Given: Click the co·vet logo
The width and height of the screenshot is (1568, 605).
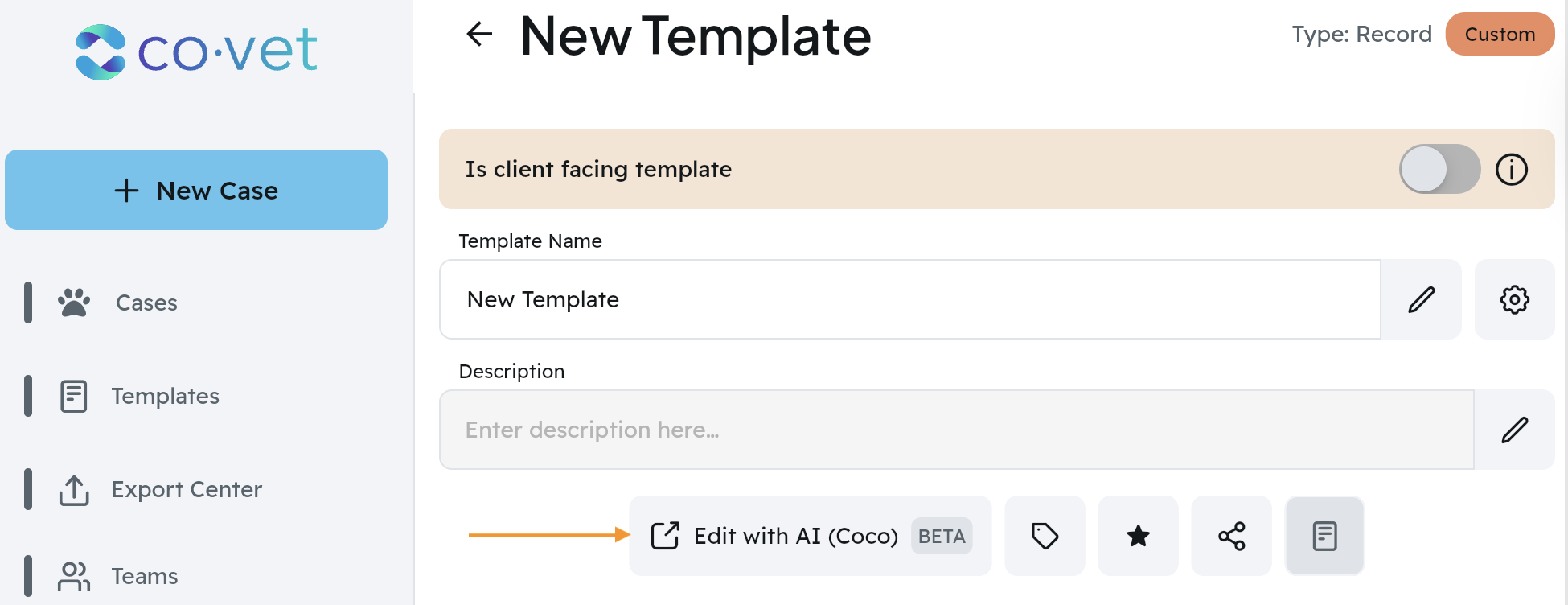Looking at the screenshot, I should pyautogui.click(x=196, y=51).
